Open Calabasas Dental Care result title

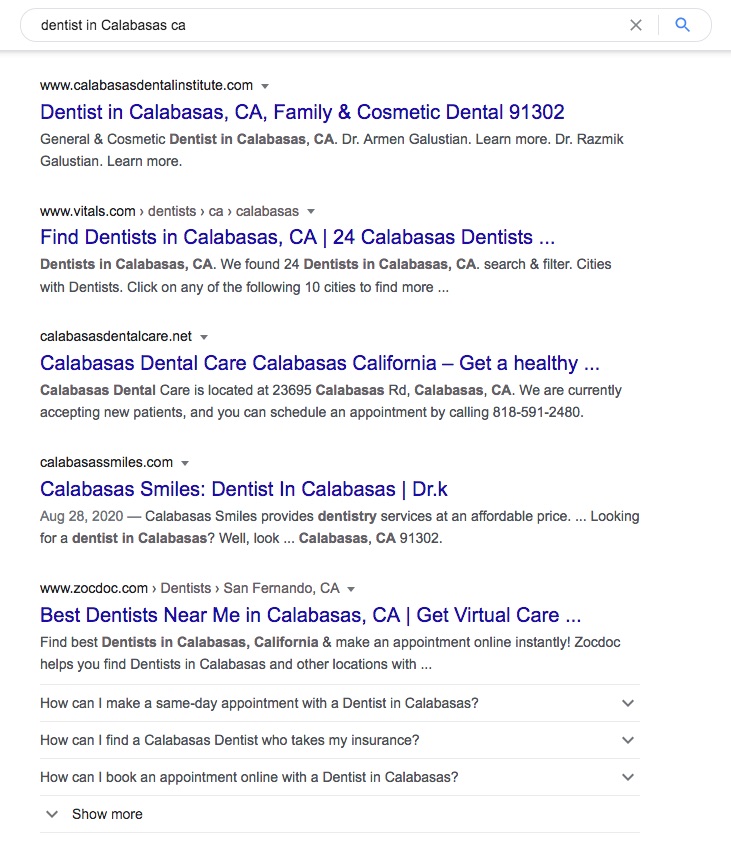319,363
